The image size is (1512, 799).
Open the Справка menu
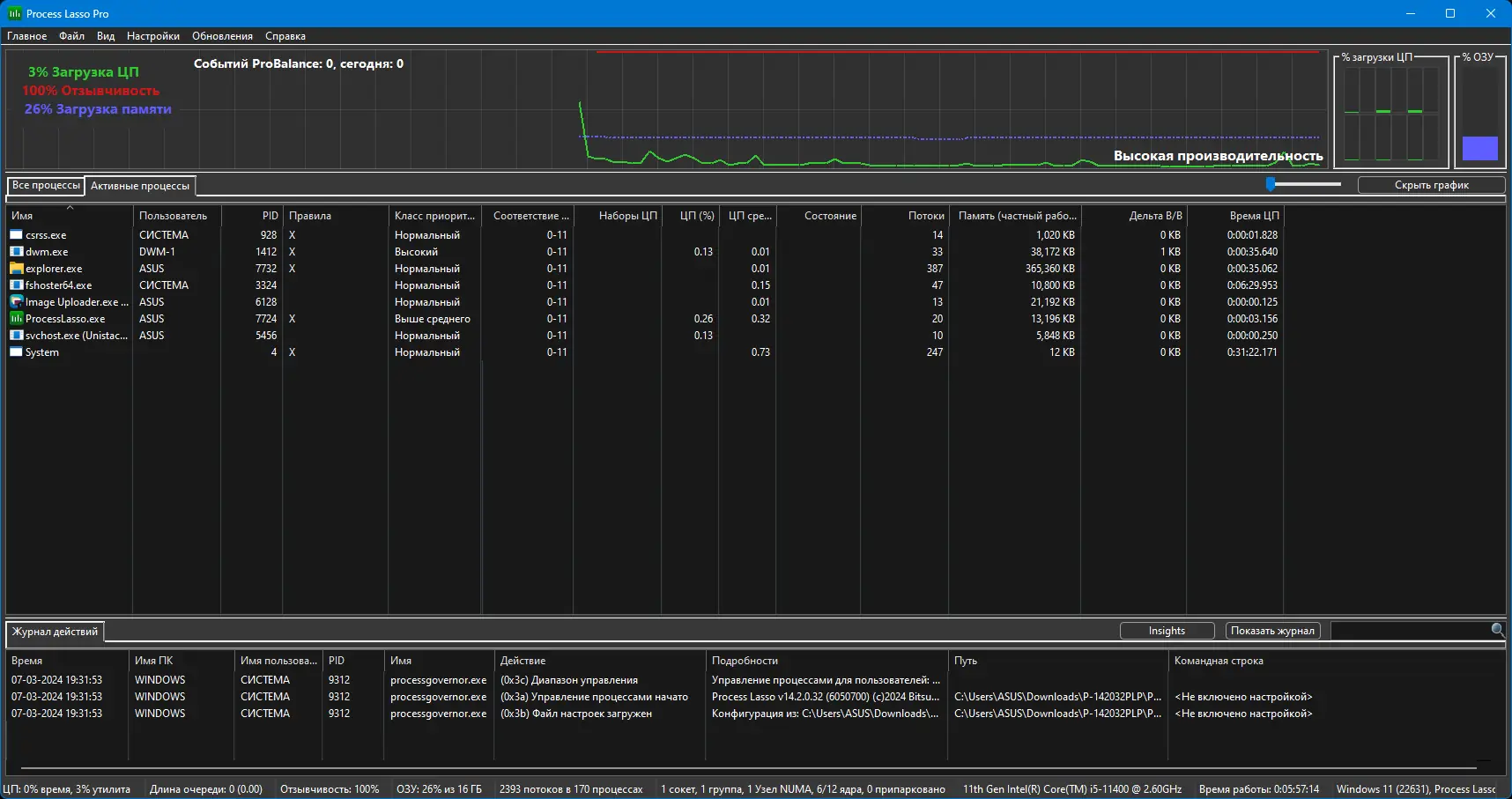285,36
